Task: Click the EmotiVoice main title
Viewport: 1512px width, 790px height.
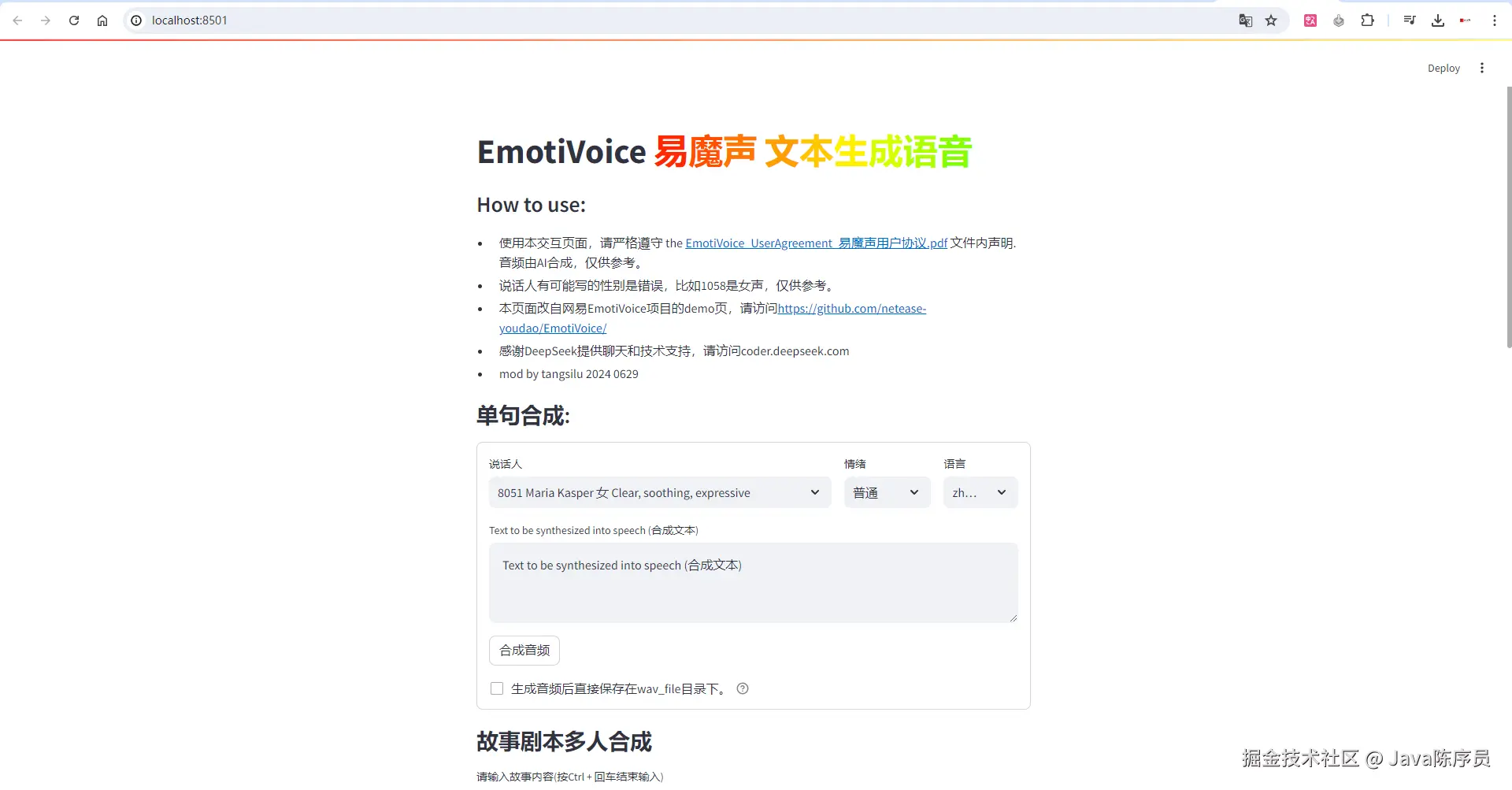Action: pyautogui.click(x=724, y=151)
